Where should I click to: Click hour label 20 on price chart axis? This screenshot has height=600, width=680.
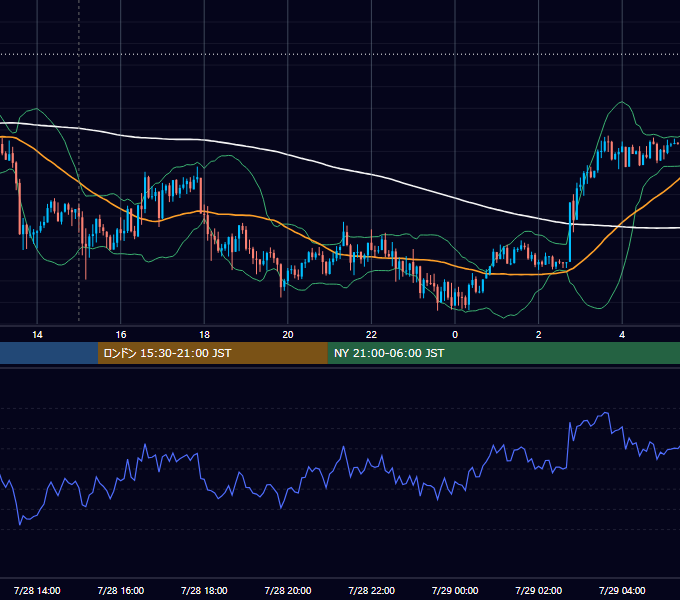[288, 334]
